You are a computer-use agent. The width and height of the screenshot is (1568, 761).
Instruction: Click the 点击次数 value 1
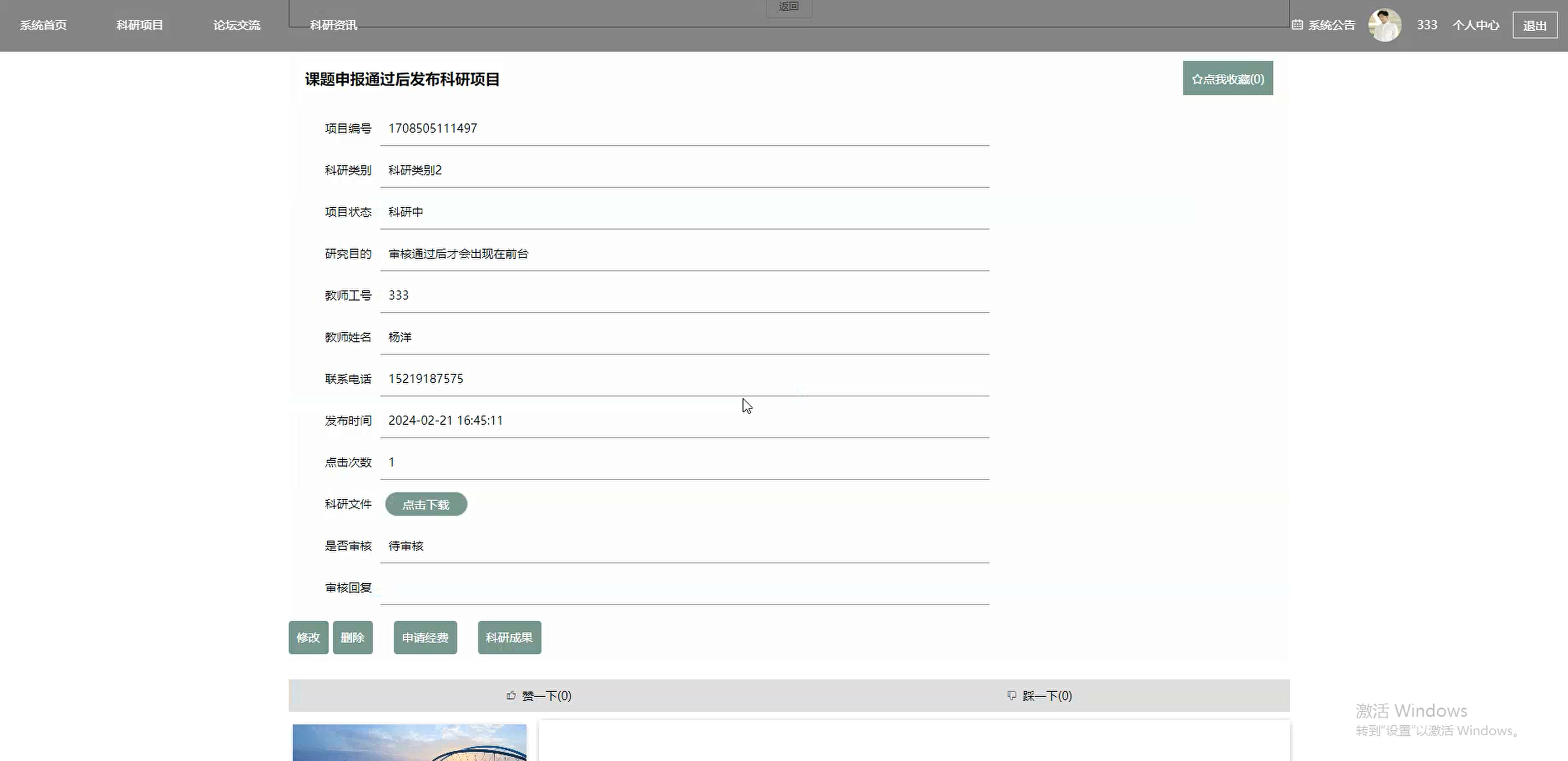392,462
